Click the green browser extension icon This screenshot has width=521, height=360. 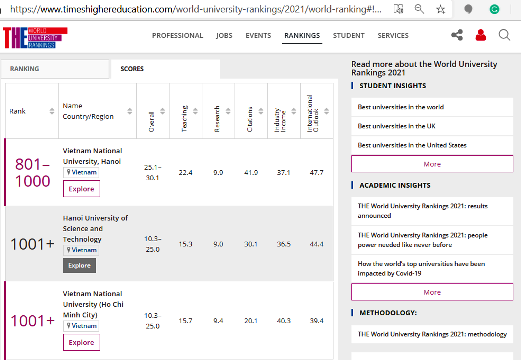tap(494, 9)
